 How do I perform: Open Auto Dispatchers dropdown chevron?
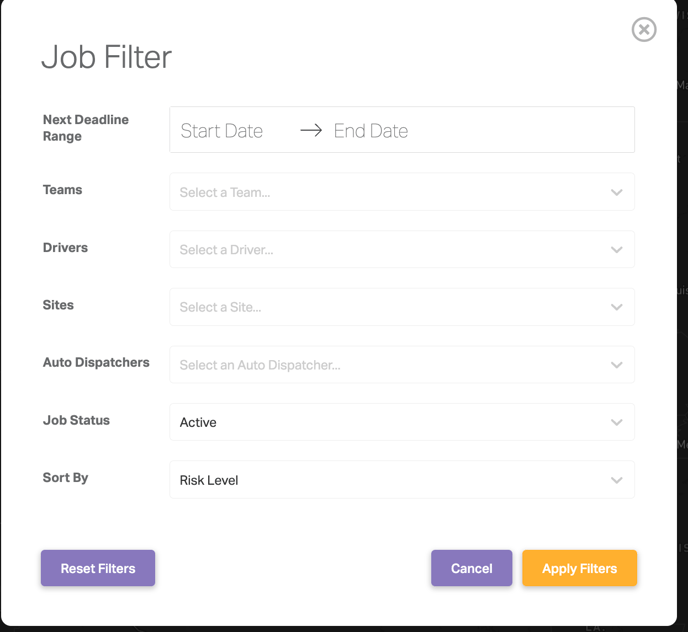(616, 365)
